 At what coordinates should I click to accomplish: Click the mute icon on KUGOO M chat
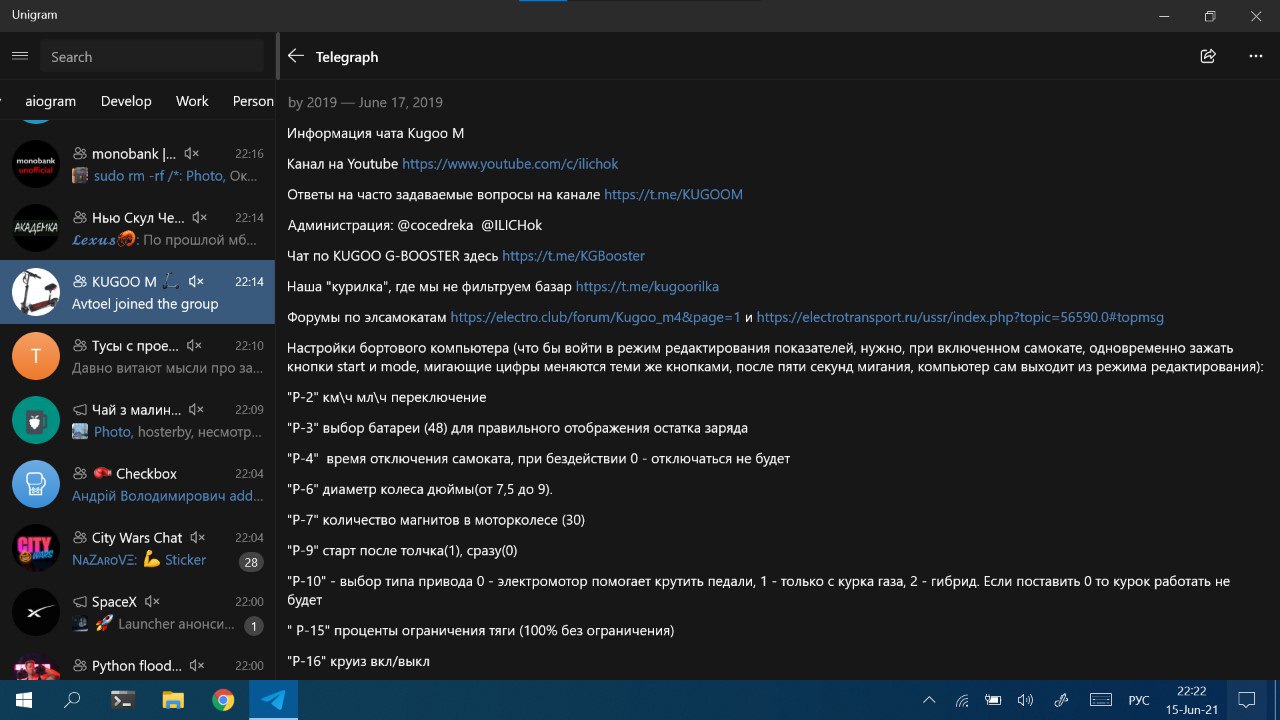[x=196, y=281]
